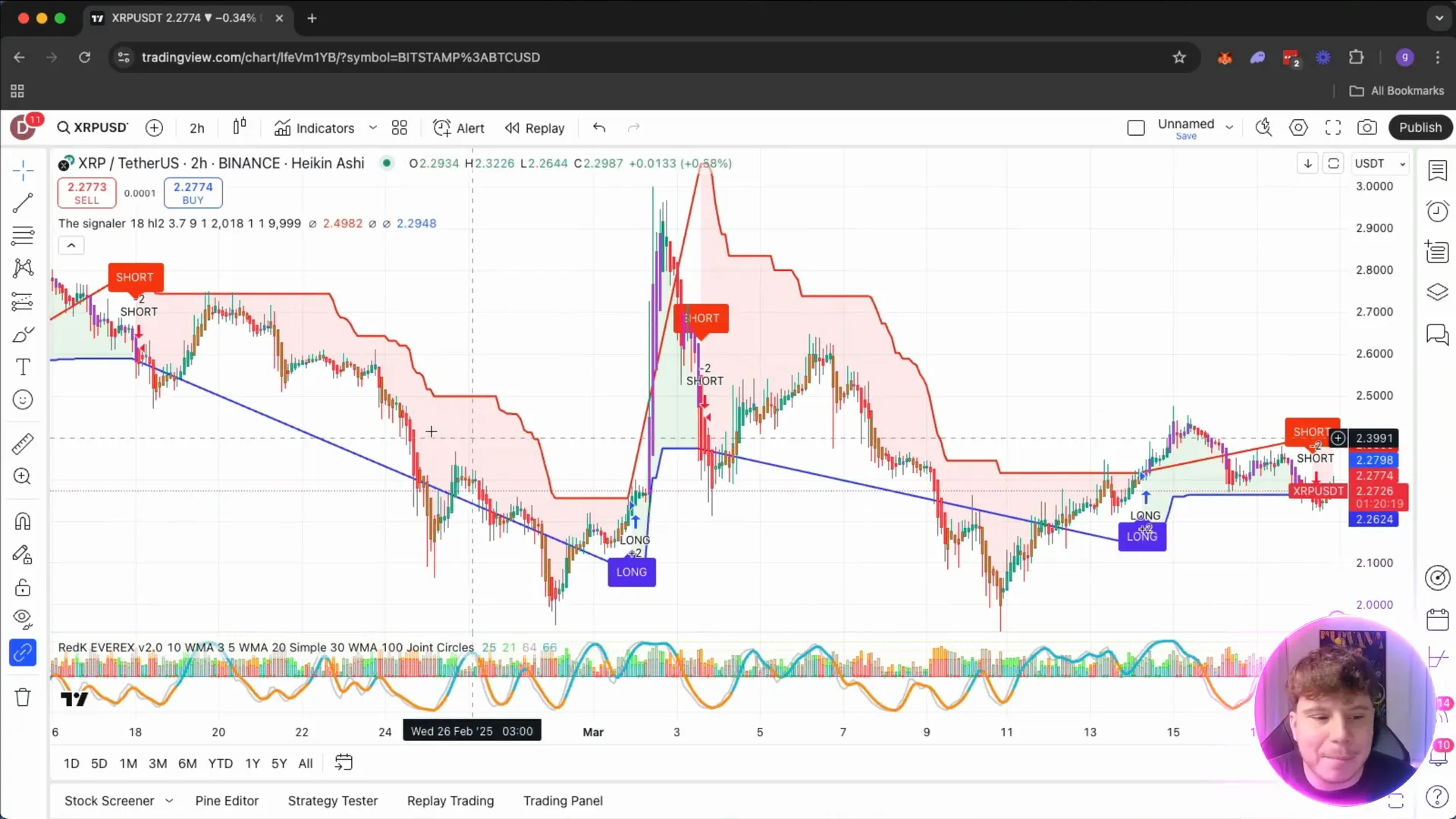The width and height of the screenshot is (1456, 819).
Task: Undo the last chart action
Action: coord(599,127)
